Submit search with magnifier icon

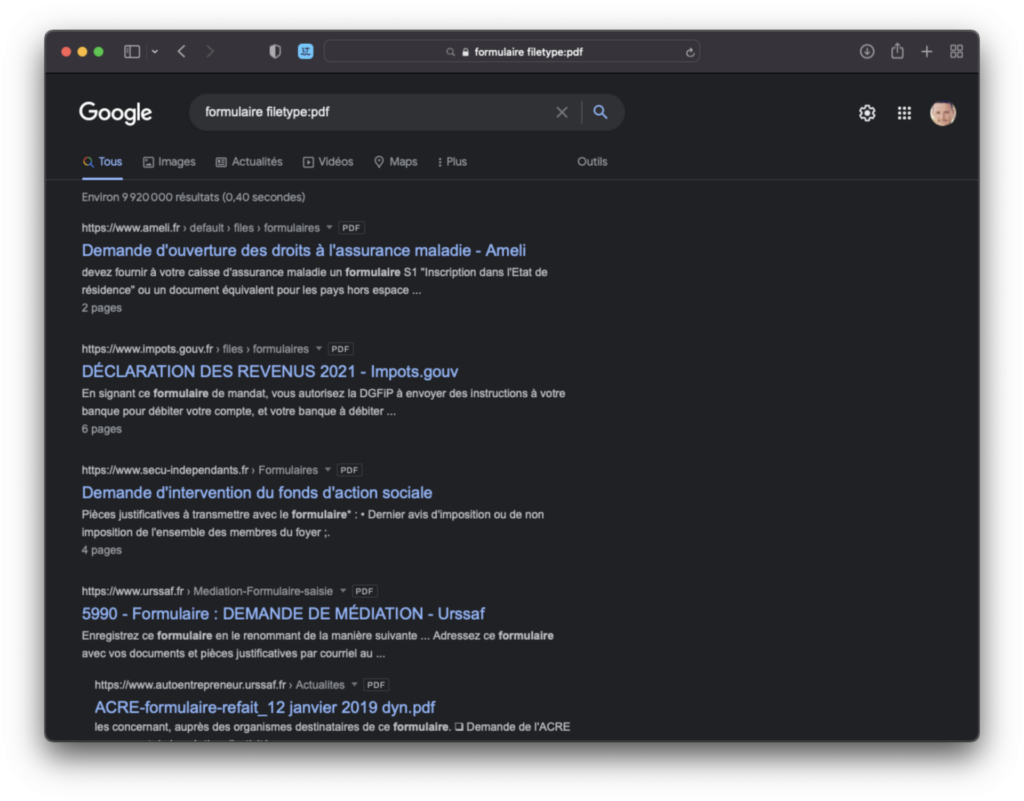[x=600, y=112]
